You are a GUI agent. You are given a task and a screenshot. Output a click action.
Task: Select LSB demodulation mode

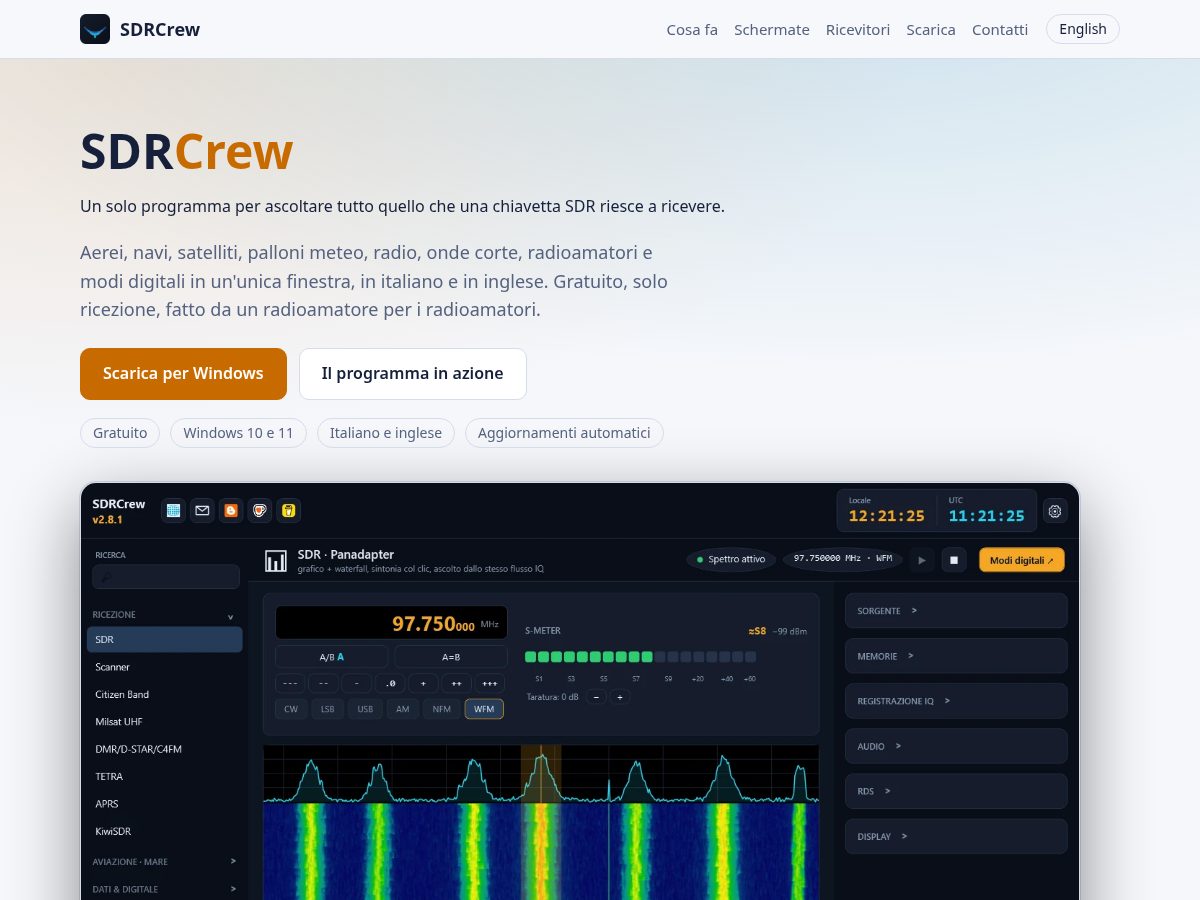(327, 709)
